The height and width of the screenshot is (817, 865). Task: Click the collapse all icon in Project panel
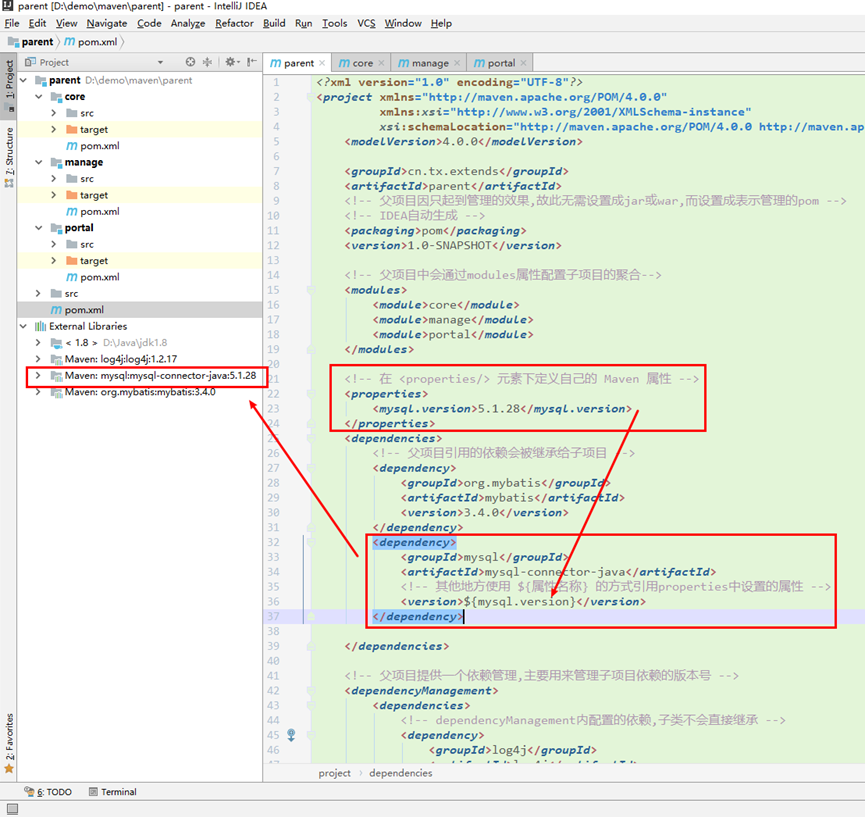(207, 62)
